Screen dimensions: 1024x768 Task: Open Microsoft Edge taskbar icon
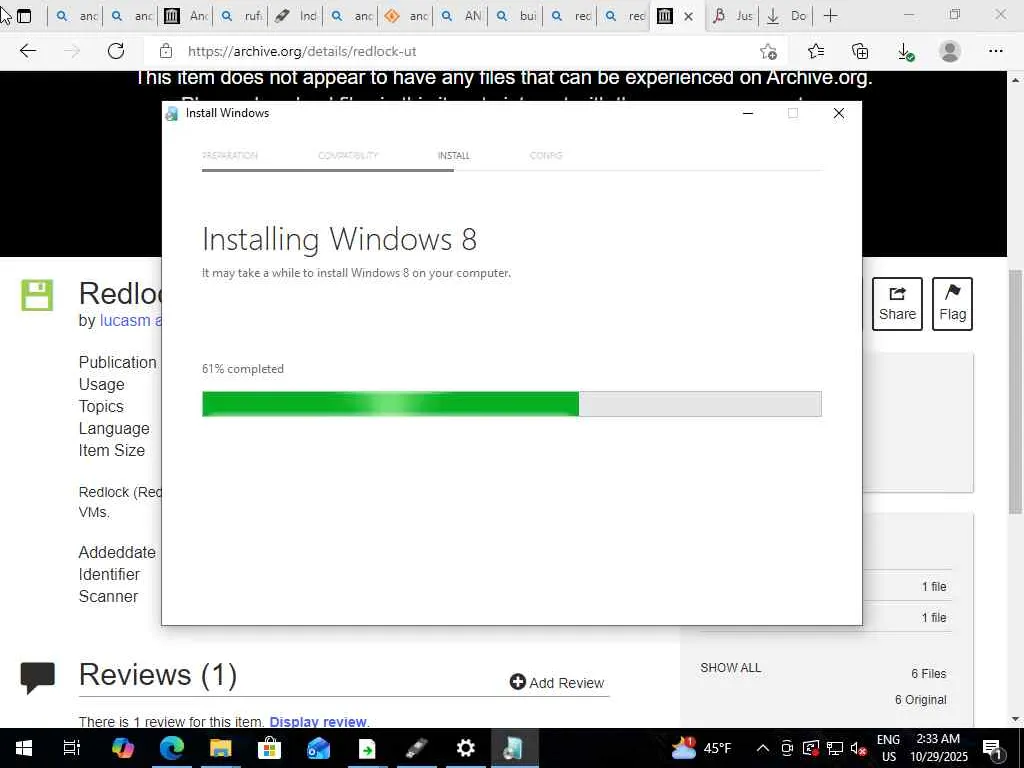click(172, 748)
